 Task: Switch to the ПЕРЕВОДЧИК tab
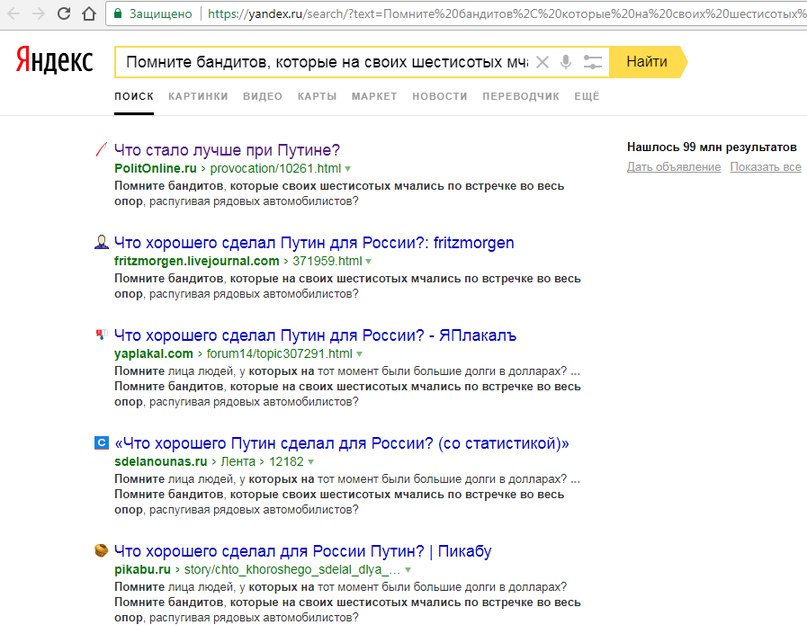pyautogui.click(x=521, y=96)
